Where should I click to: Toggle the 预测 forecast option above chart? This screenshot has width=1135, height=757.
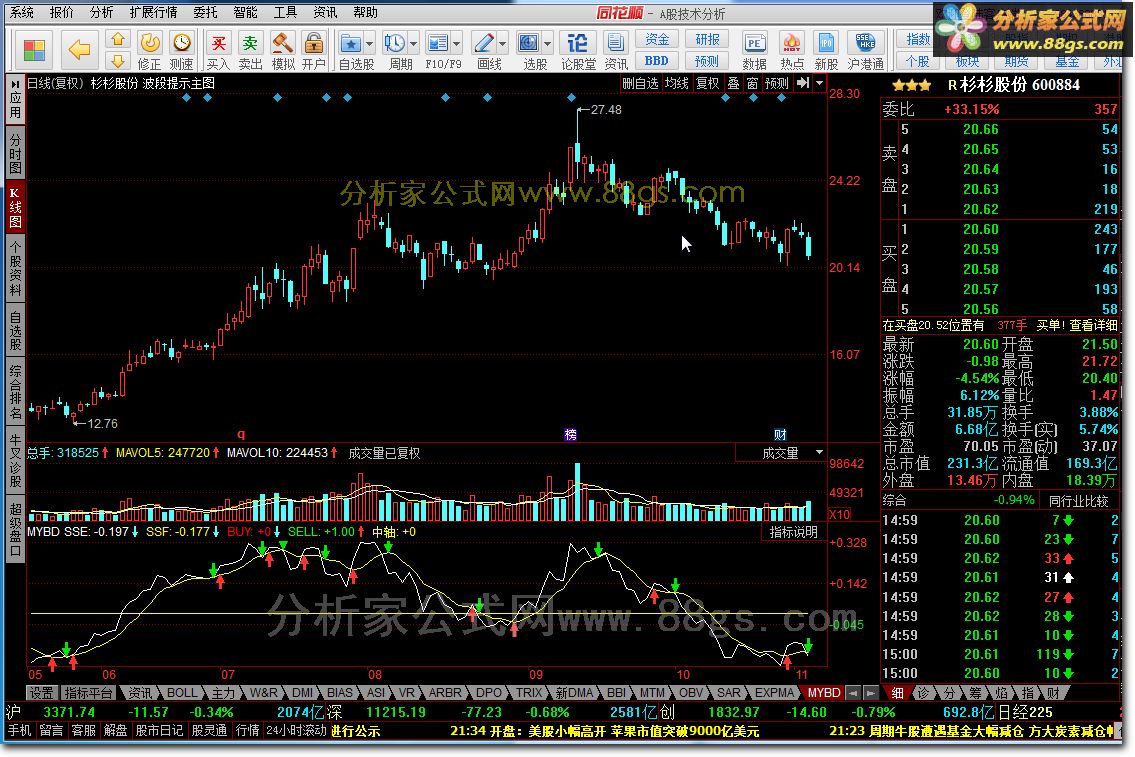[x=777, y=83]
